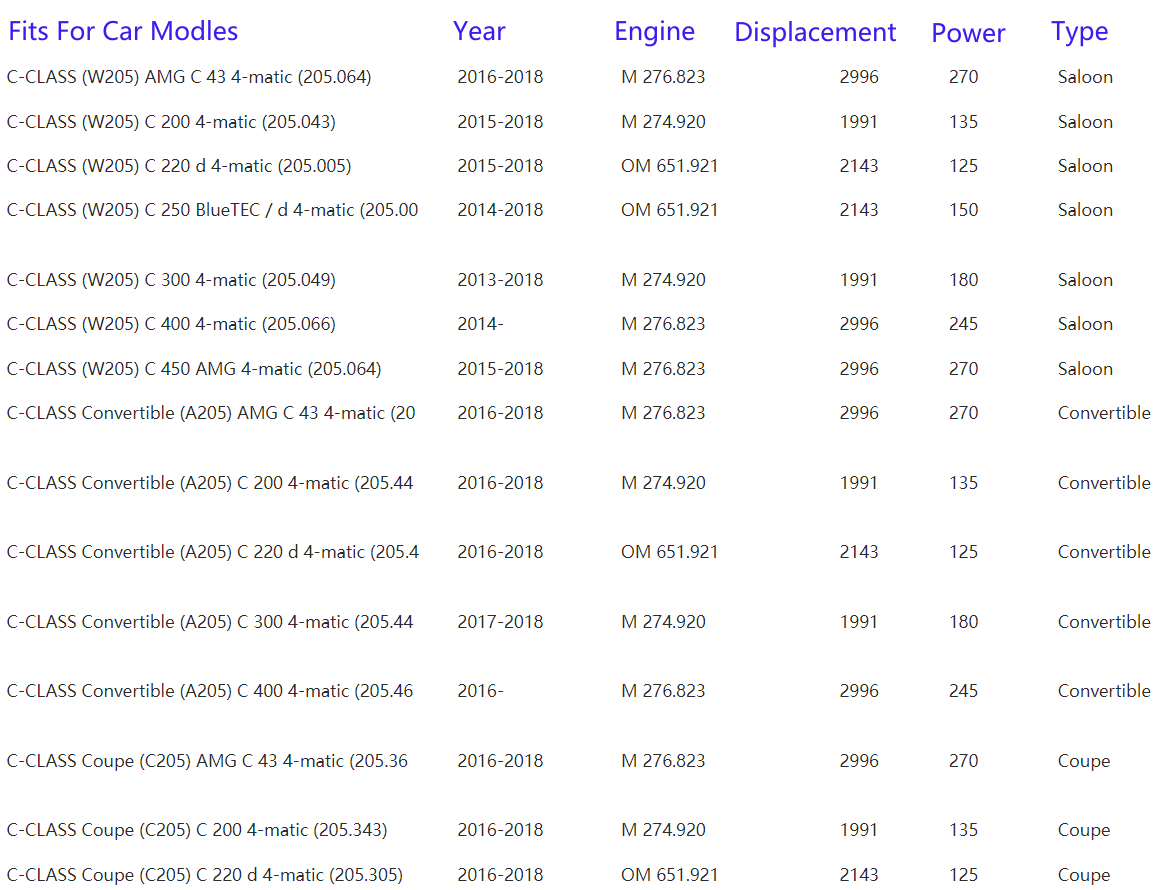Viewport: 1170px width, 890px height.
Task: Click the year cell '2013-2018'
Action: click(500, 280)
